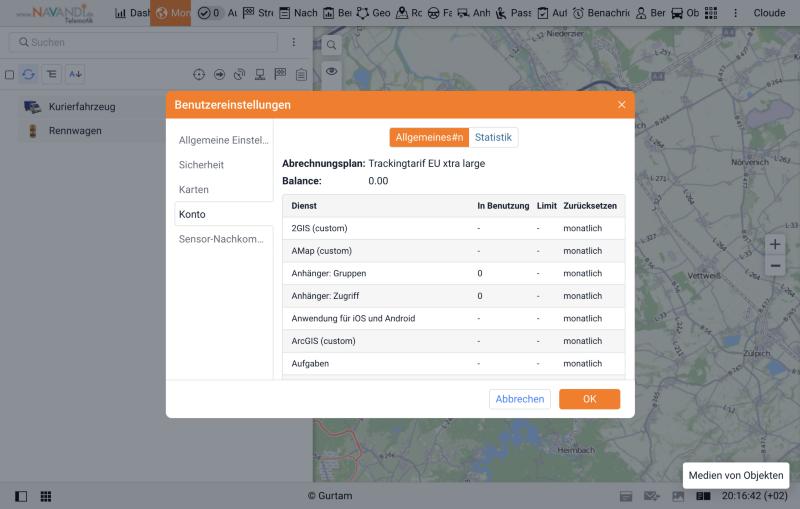Tick the select-all checkbox in monitoring panel
The image size is (800, 509).
click(9, 74)
